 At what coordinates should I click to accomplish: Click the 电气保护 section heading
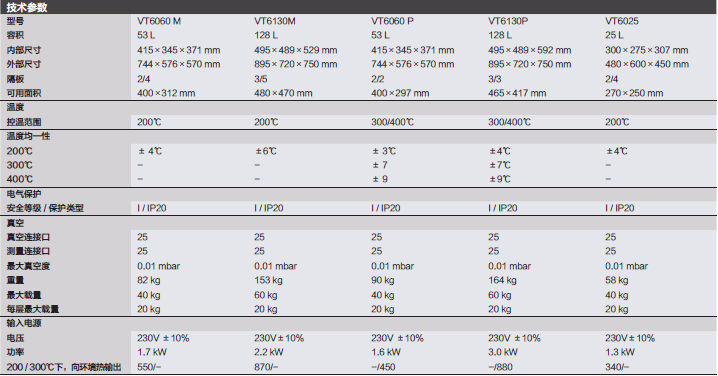pyautogui.click(x=24, y=194)
